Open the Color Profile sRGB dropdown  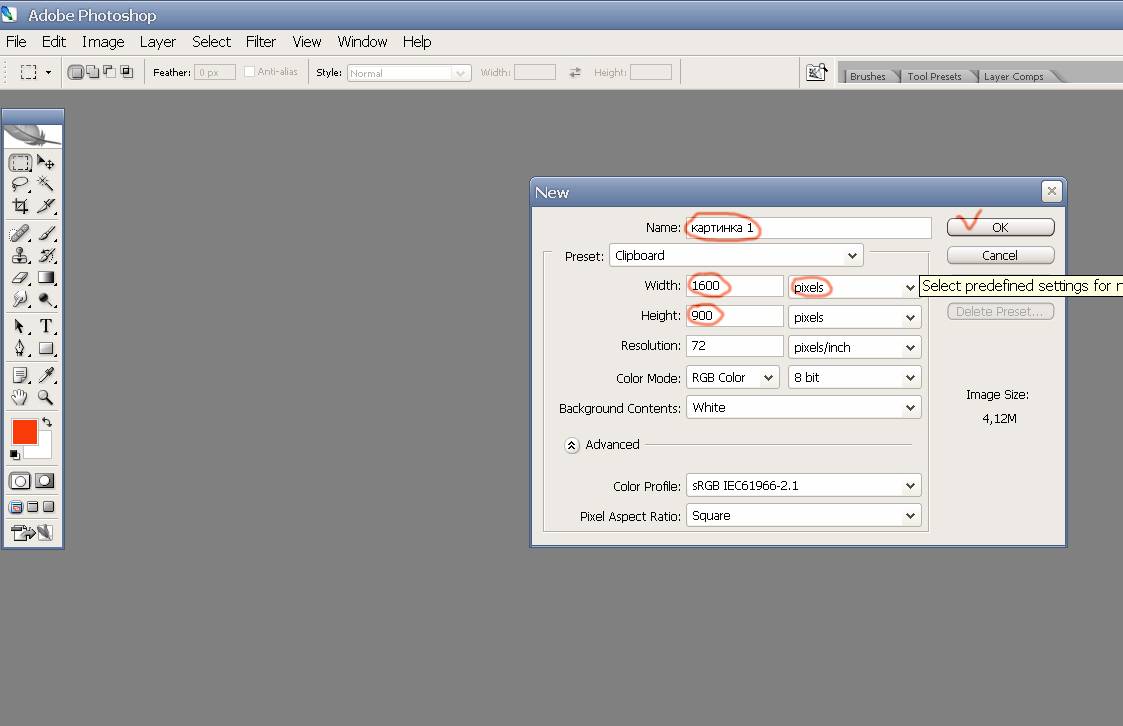click(804, 485)
